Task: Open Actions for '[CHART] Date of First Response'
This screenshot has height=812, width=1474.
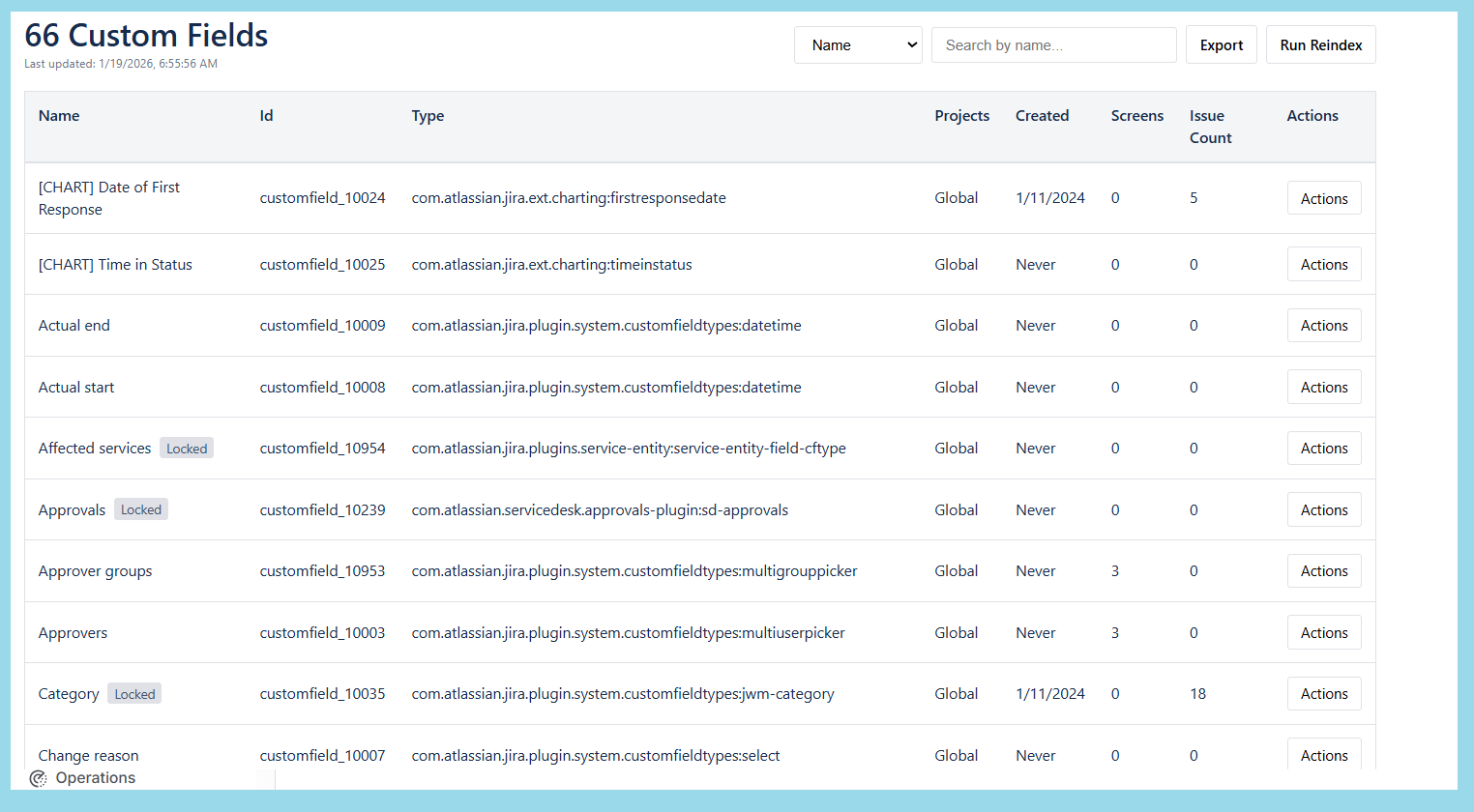Action: 1323,197
